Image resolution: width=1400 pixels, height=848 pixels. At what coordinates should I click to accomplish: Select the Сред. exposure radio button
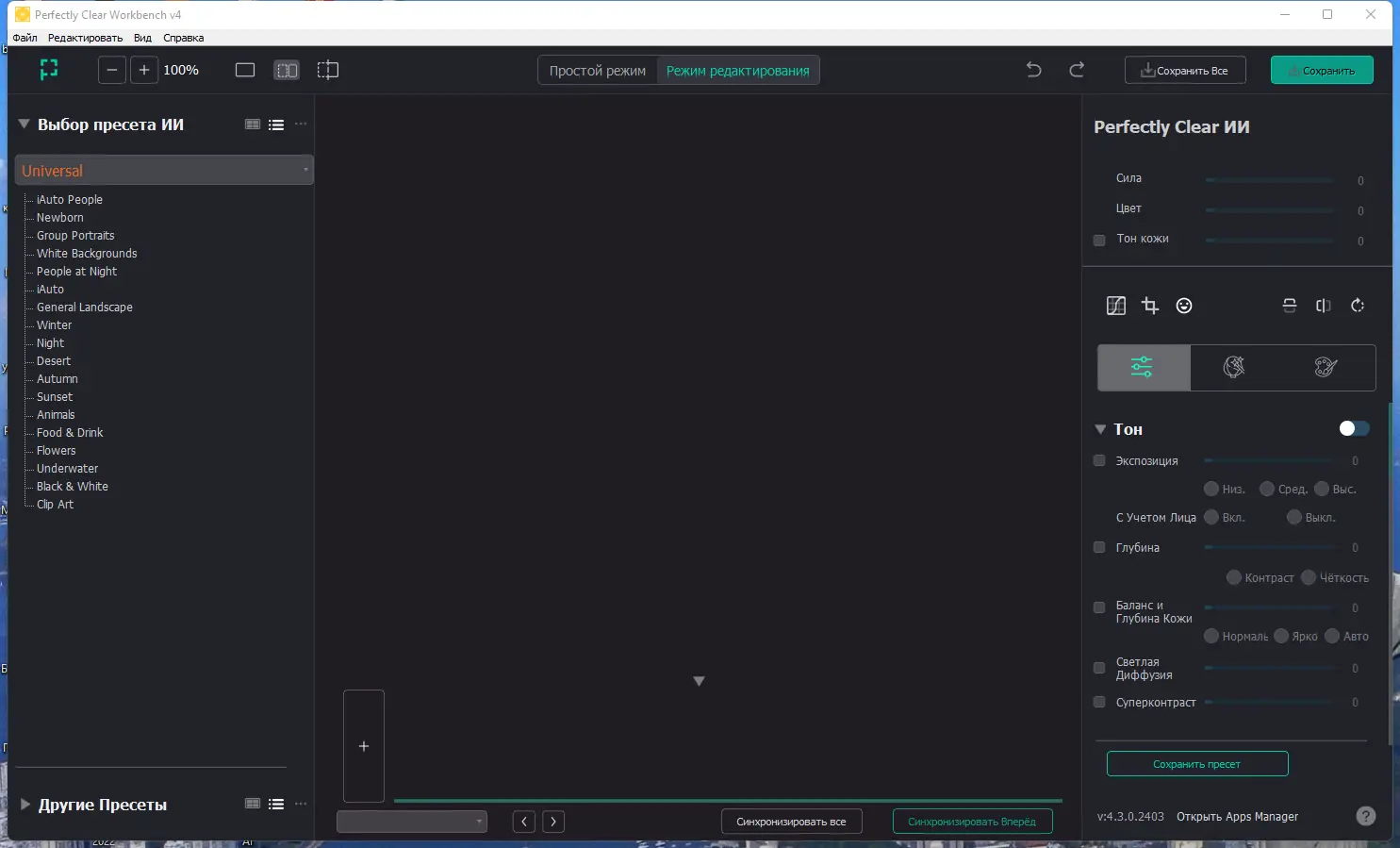pos(1267,489)
